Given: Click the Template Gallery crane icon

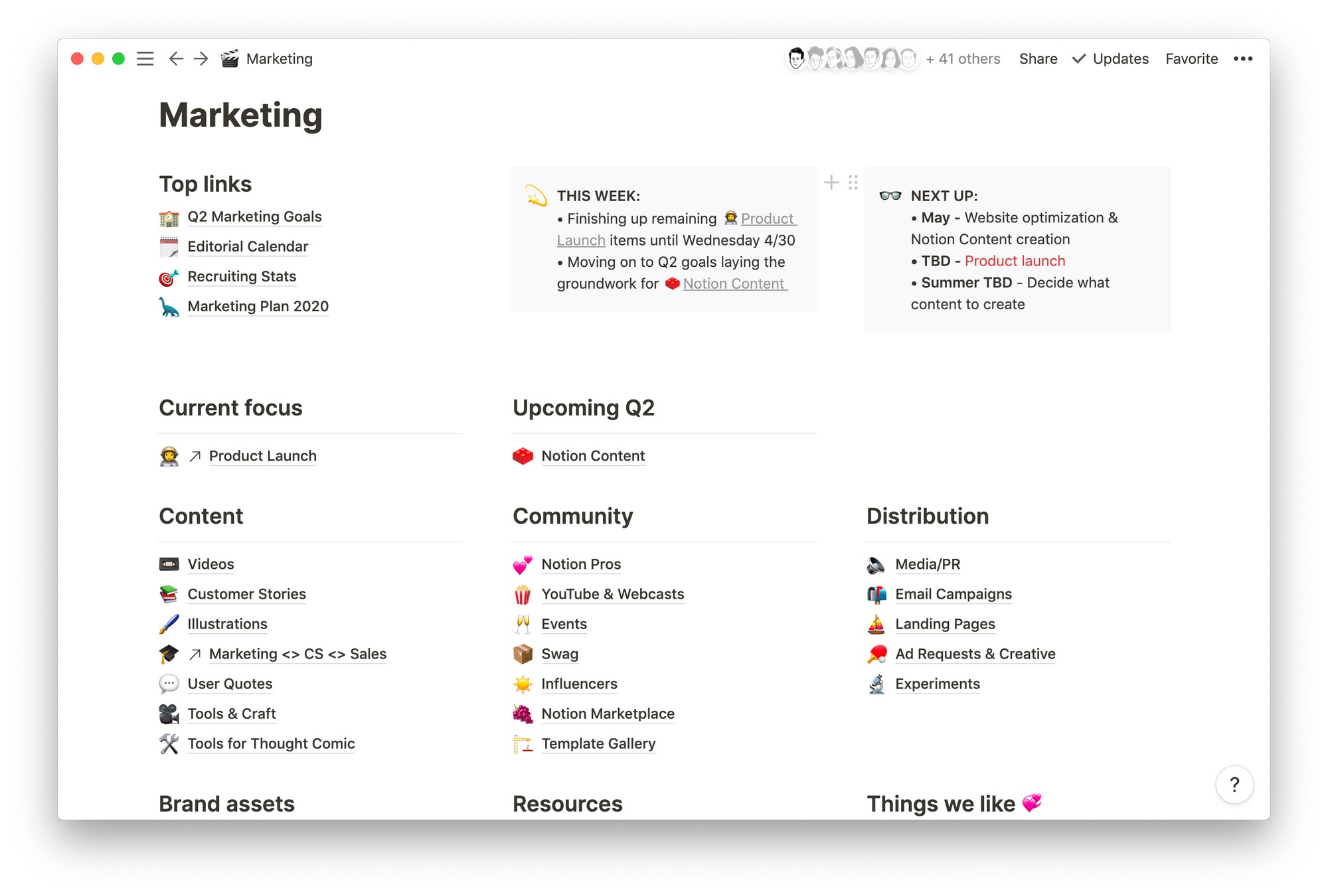Looking at the screenshot, I should point(523,743).
